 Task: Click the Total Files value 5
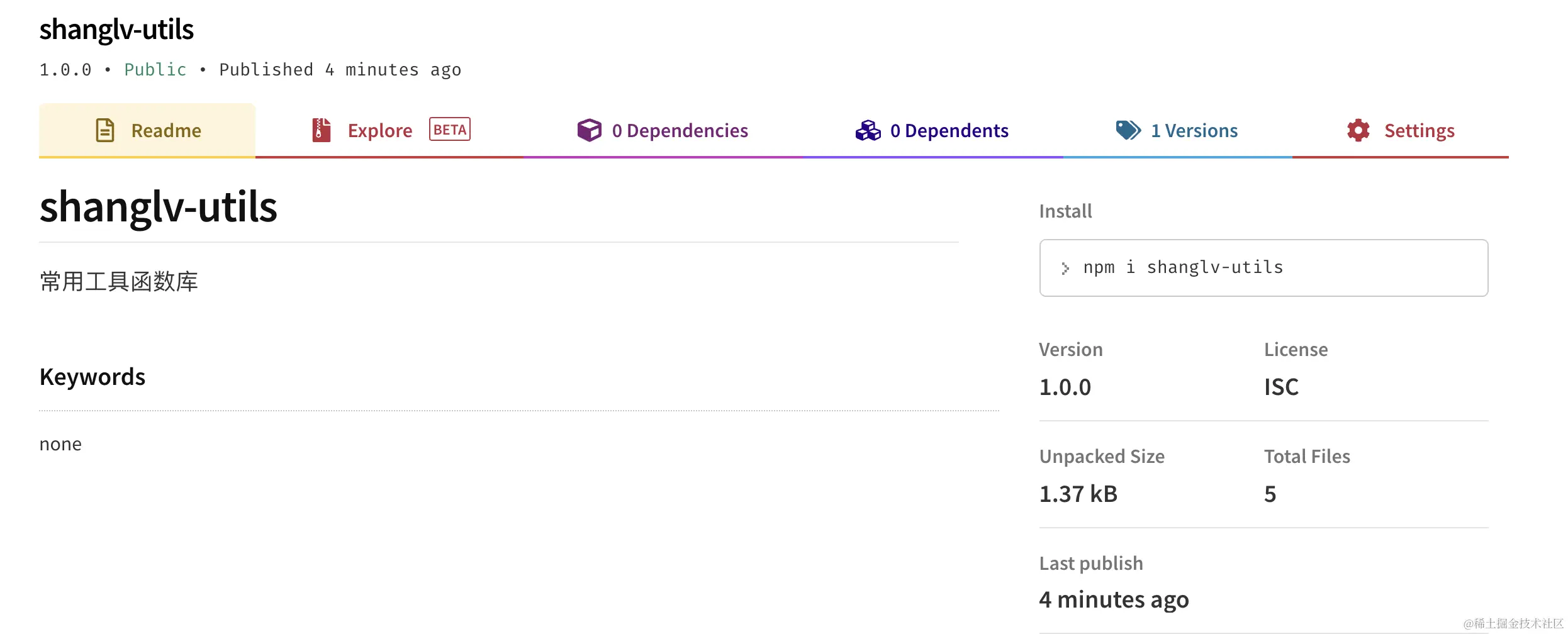tap(1270, 494)
